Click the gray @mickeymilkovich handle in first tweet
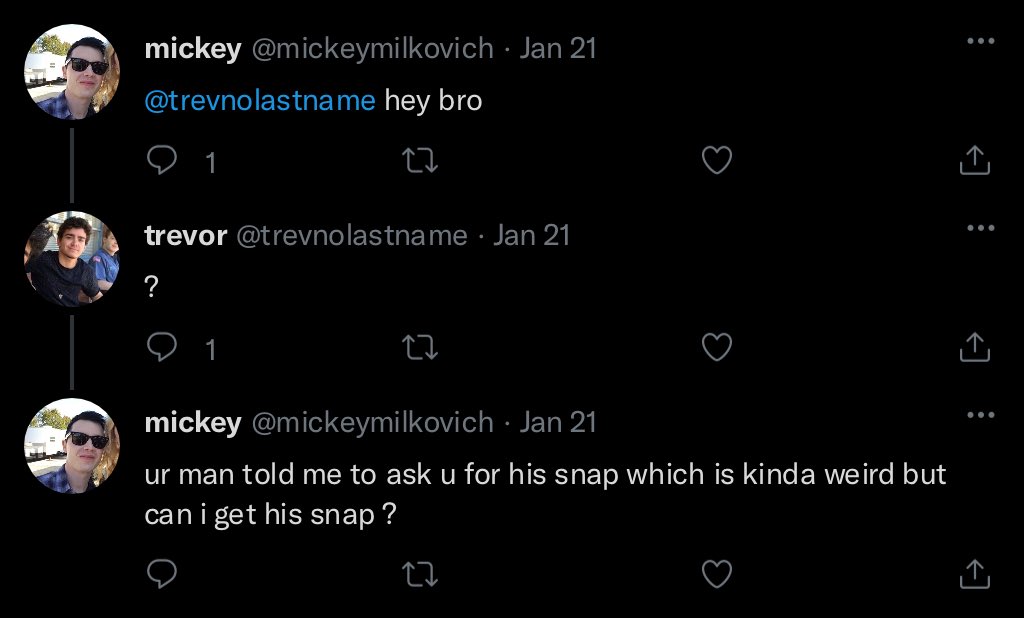 [372, 49]
